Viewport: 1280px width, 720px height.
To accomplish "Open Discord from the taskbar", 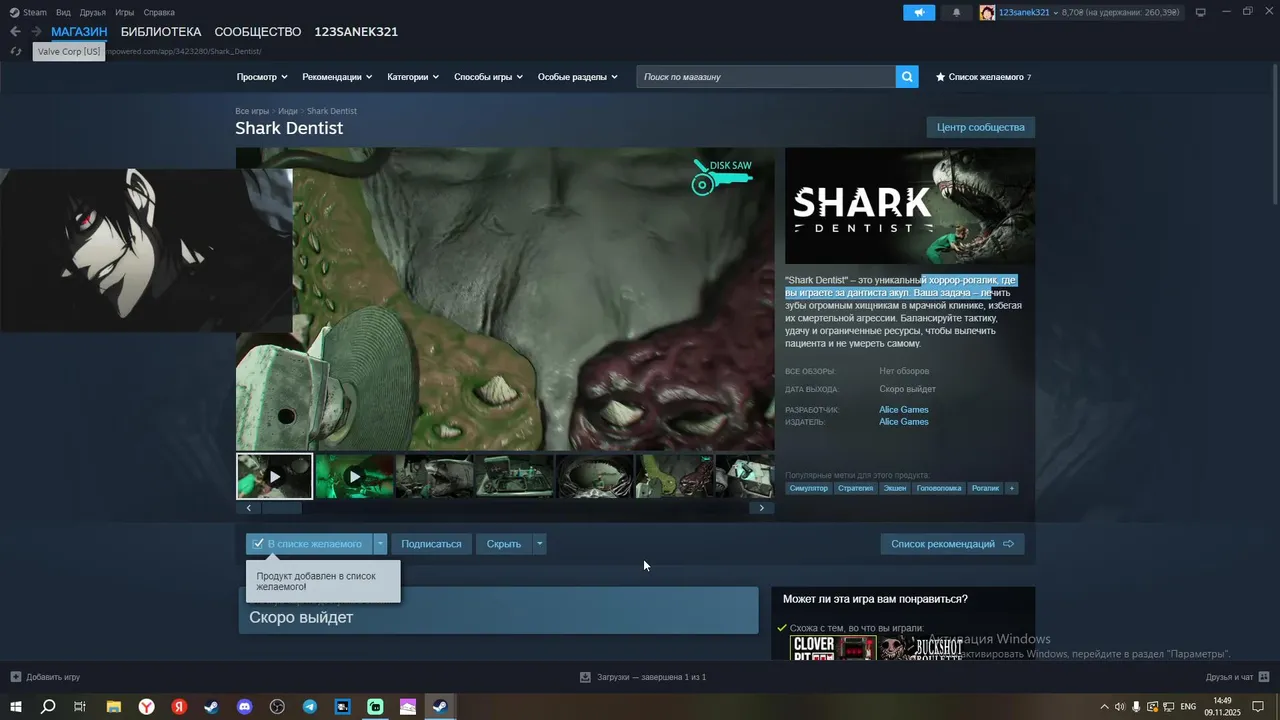I will coord(245,707).
